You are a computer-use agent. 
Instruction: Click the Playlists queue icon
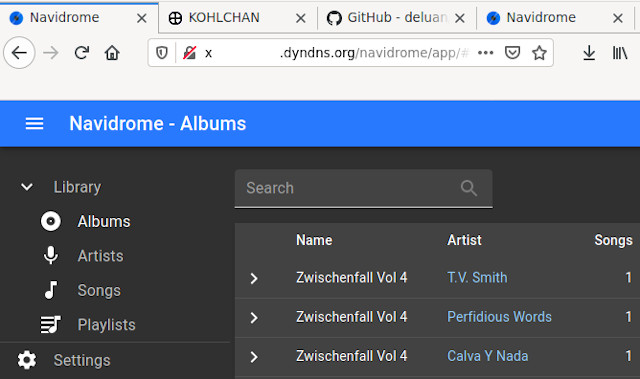pyautogui.click(x=51, y=325)
